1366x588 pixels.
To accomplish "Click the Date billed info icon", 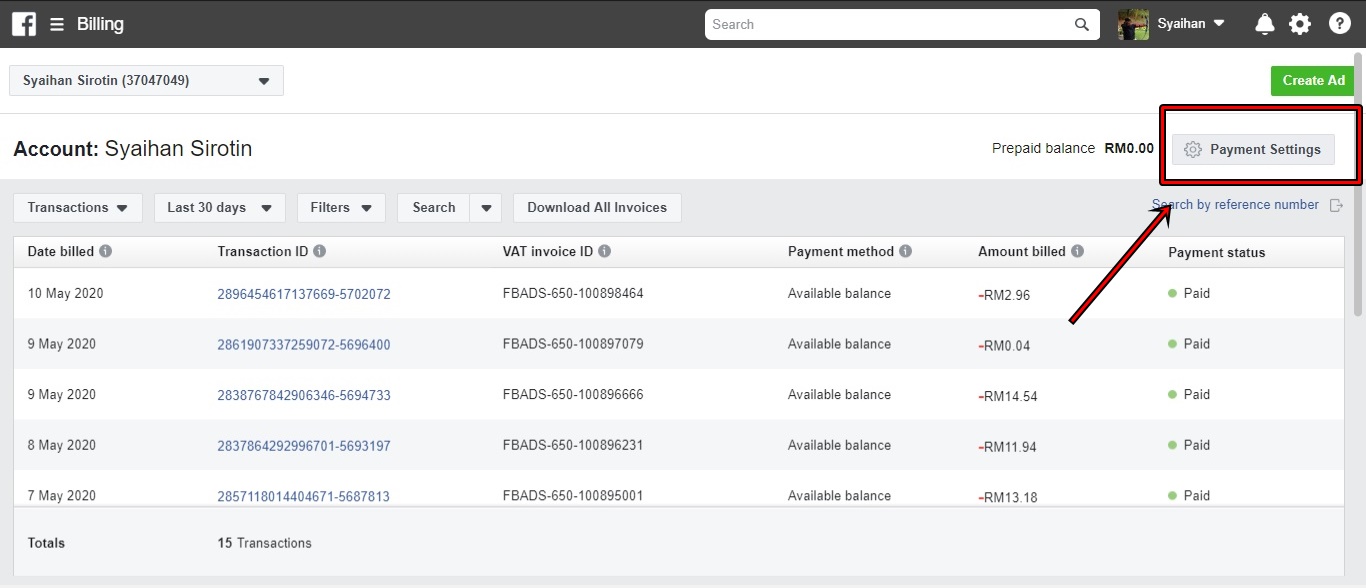I will pyautogui.click(x=106, y=252).
